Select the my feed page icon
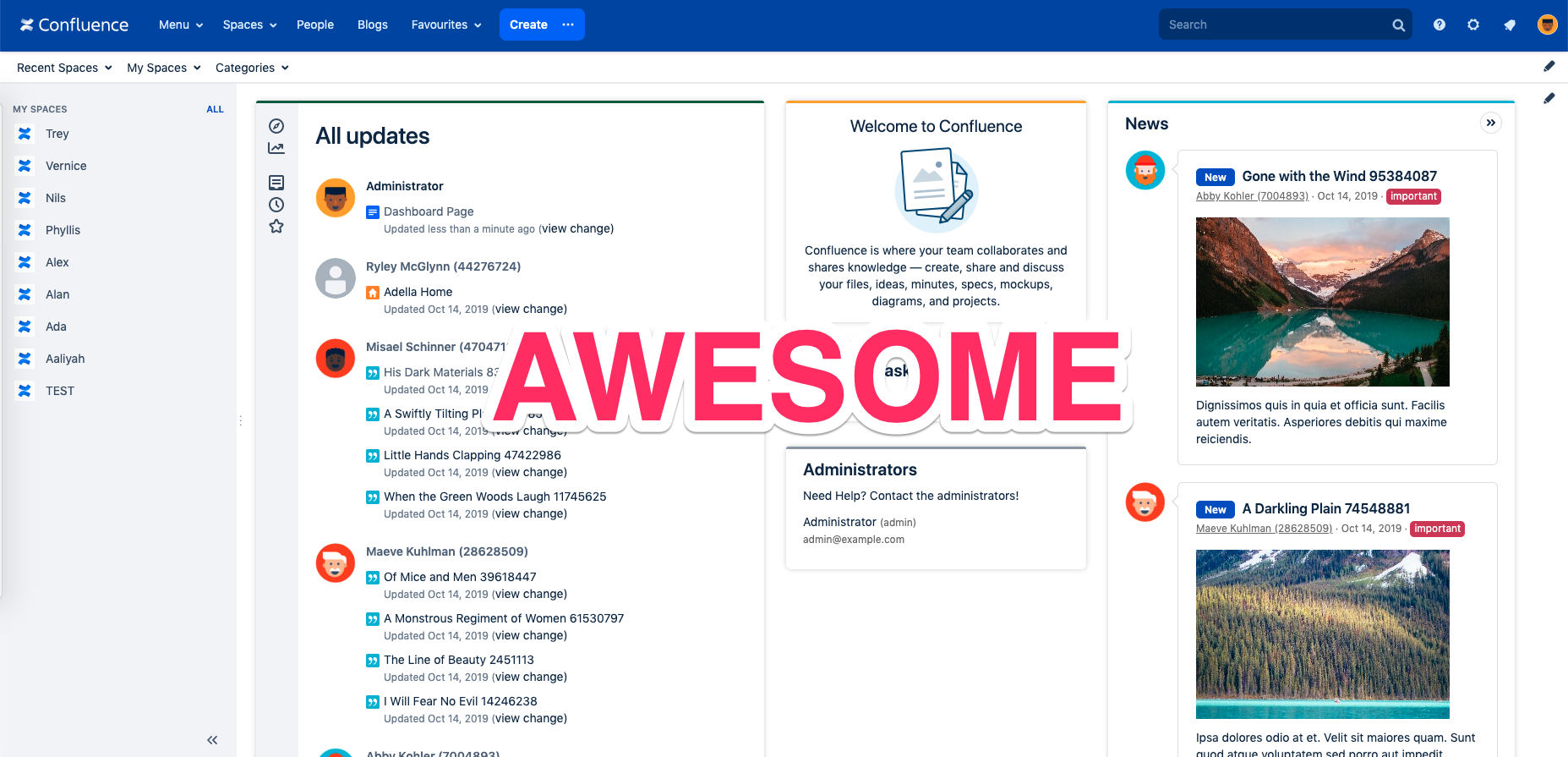 click(x=276, y=183)
